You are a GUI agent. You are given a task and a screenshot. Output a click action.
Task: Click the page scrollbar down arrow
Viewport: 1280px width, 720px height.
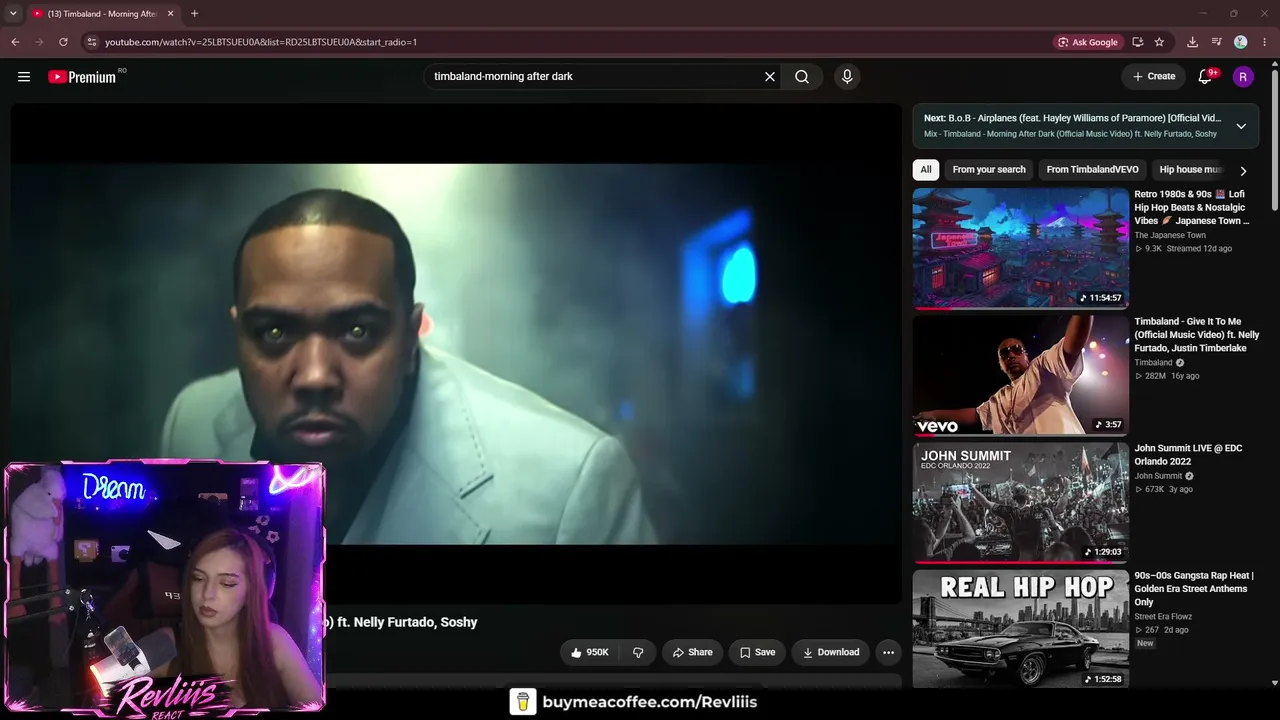pos(1274,683)
